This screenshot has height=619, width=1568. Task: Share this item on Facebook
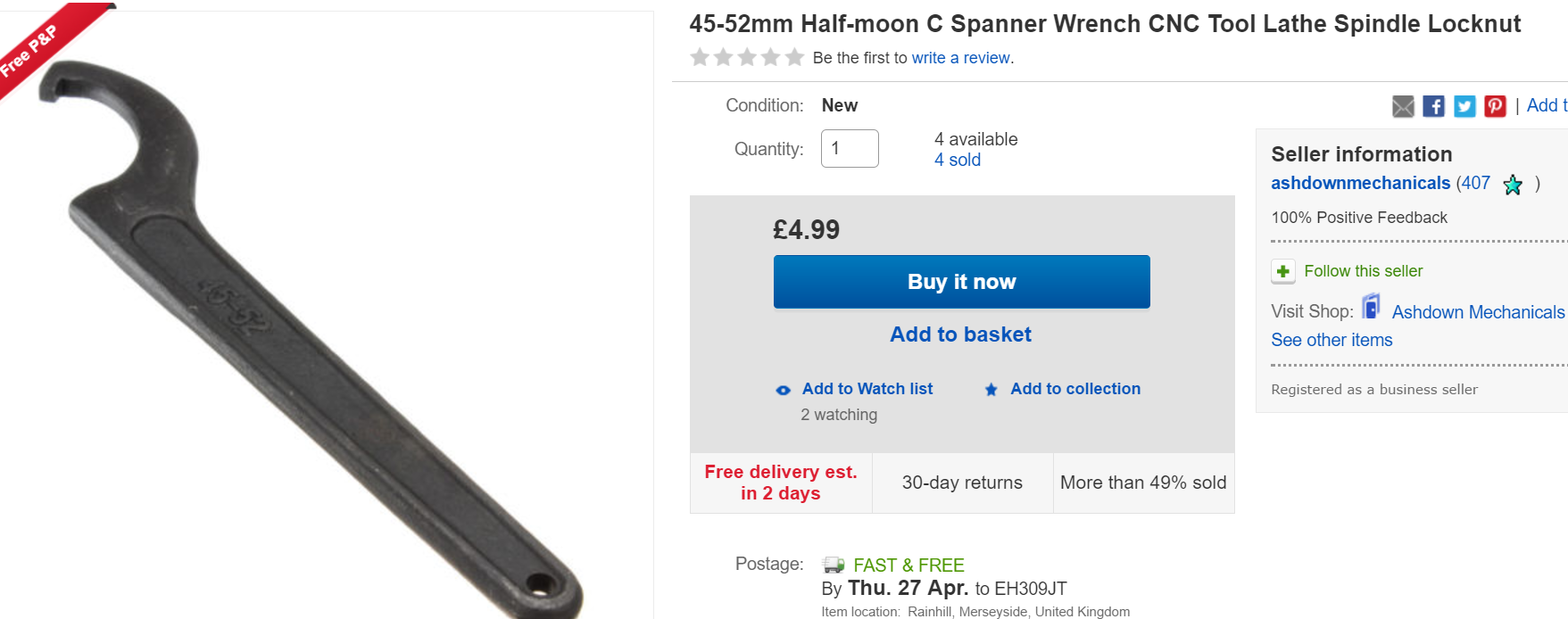[x=1433, y=106]
